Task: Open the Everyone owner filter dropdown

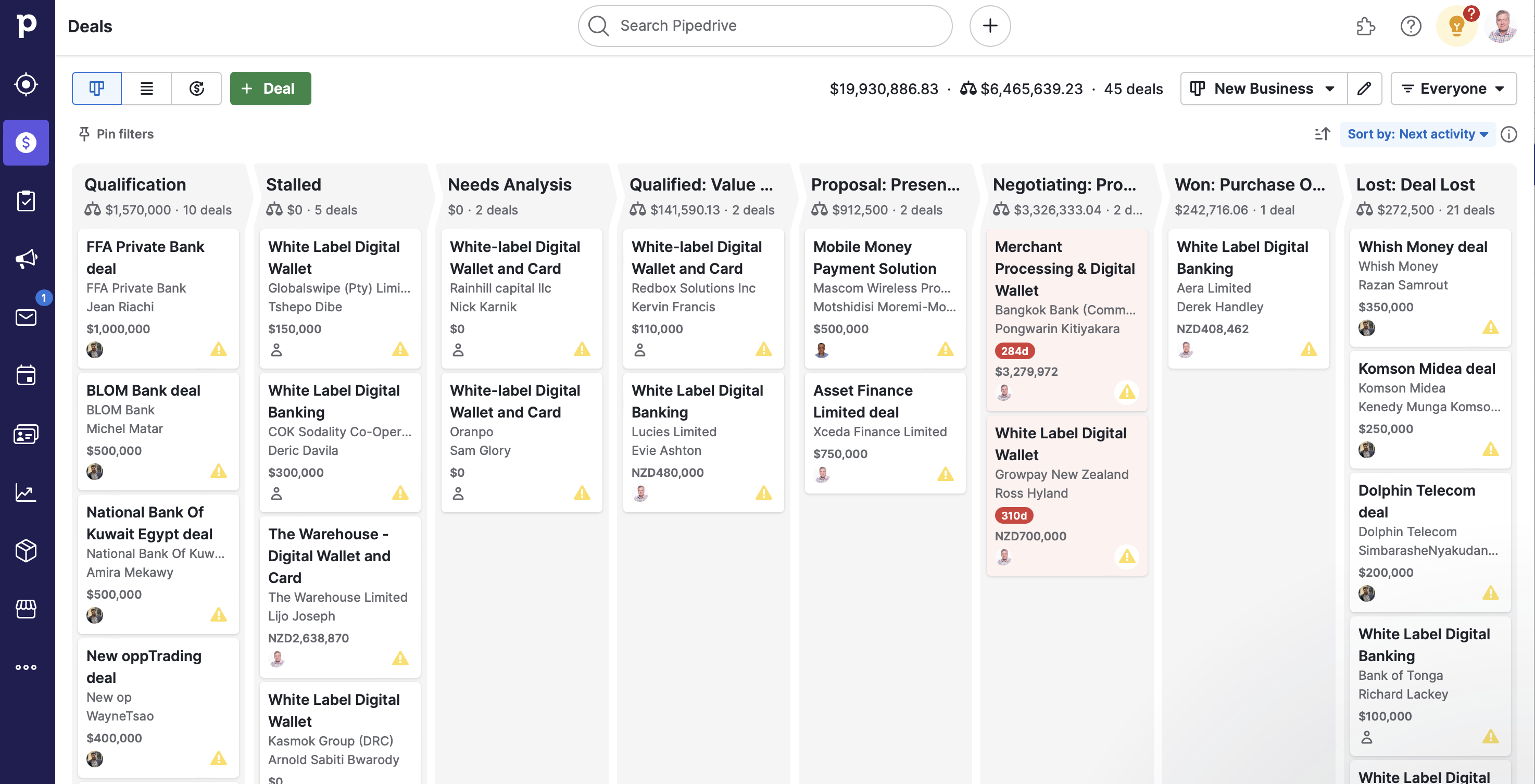Action: pyautogui.click(x=1453, y=89)
